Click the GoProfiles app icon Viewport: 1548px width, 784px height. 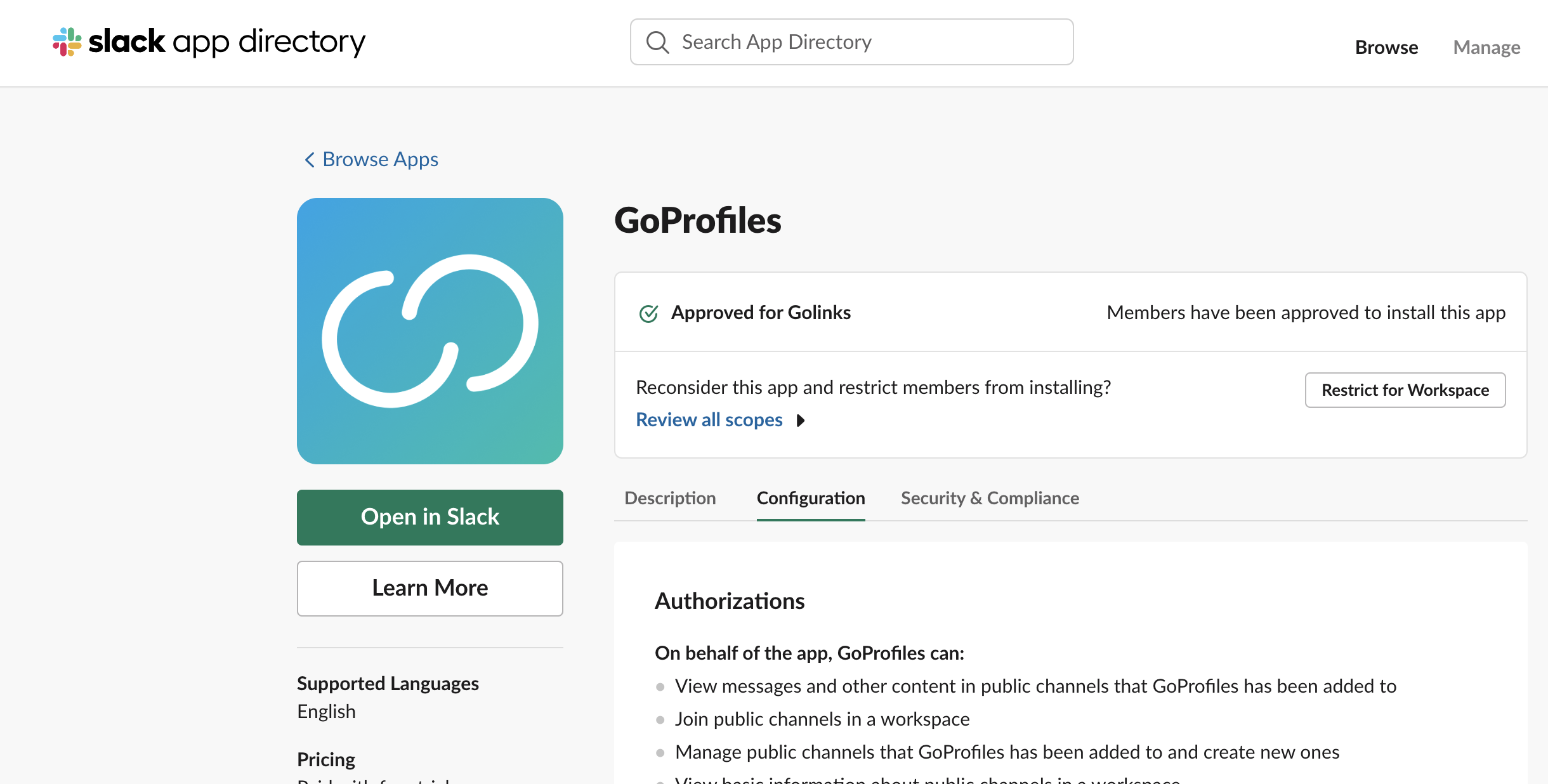click(430, 330)
